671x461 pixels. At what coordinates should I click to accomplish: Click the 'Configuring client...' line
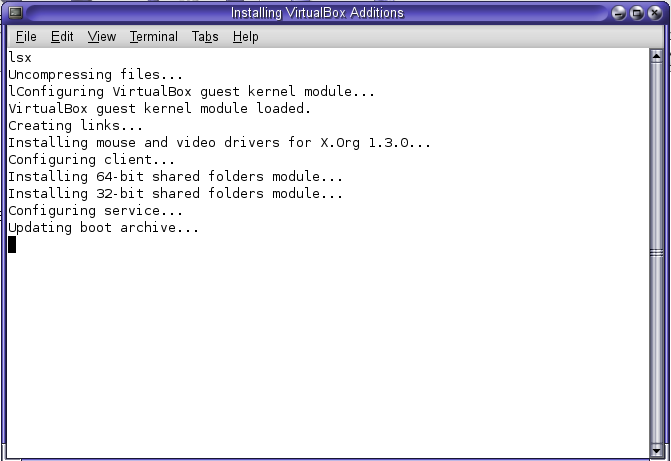click(x=91, y=160)
